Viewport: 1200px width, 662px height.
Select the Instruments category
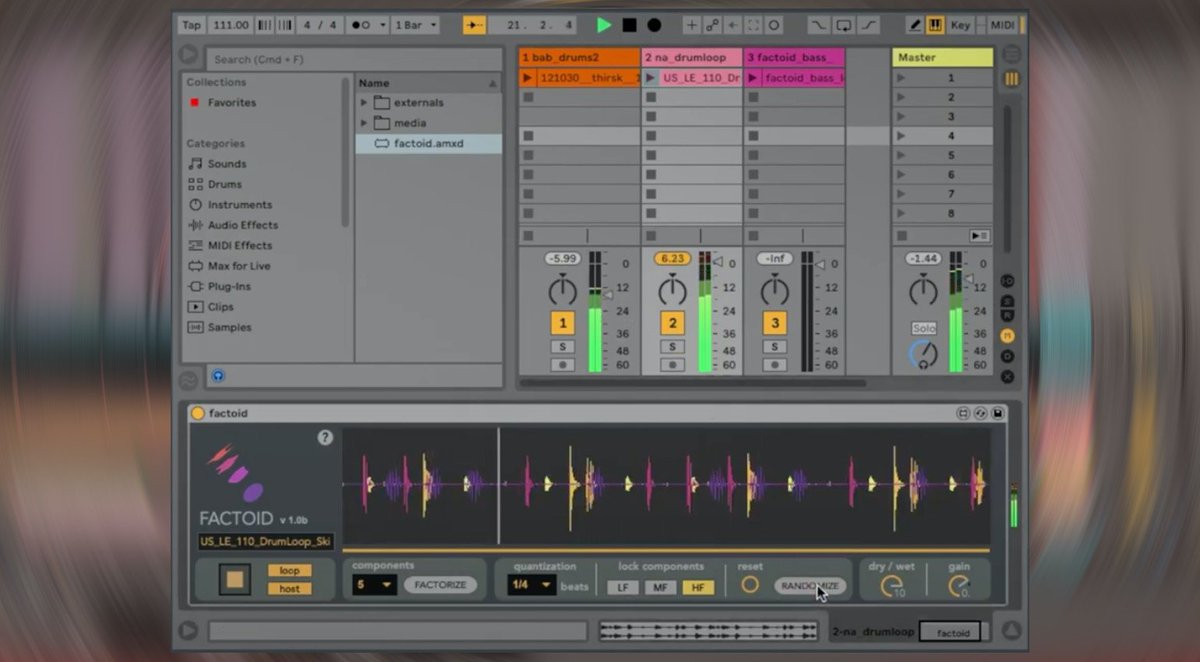tap(239, 205)
